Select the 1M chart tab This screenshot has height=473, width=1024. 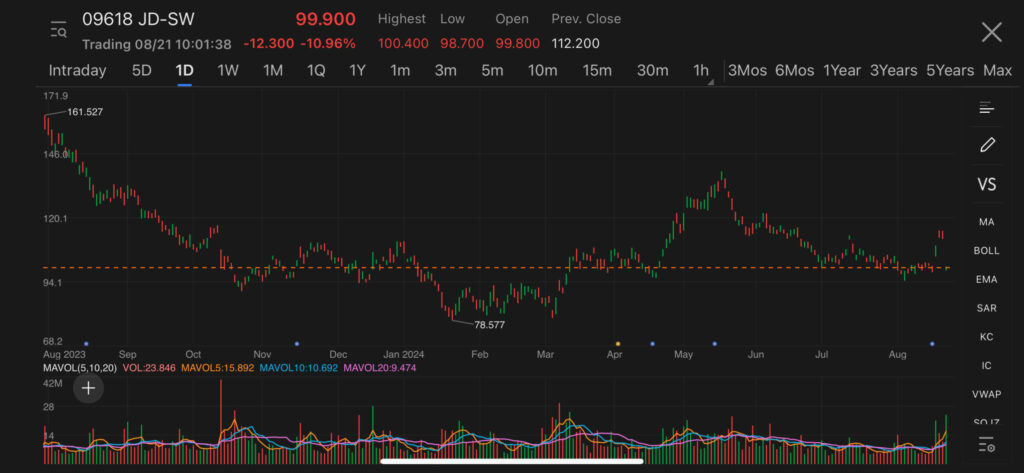[x=272, y=71]
